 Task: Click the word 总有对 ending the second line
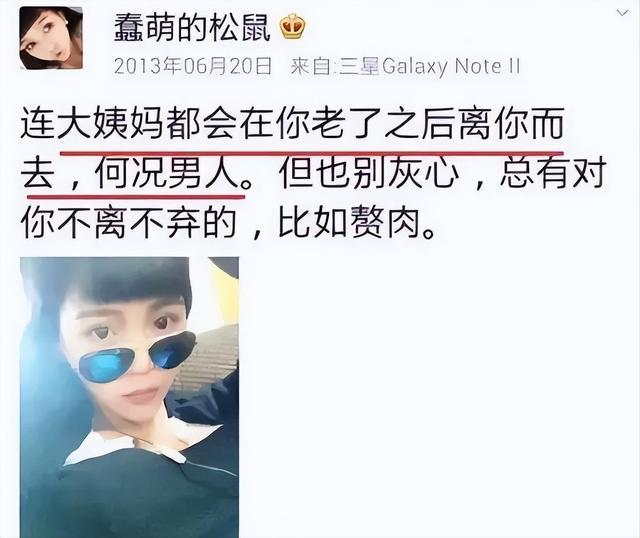pyautogui.click(x=552, y=174)
